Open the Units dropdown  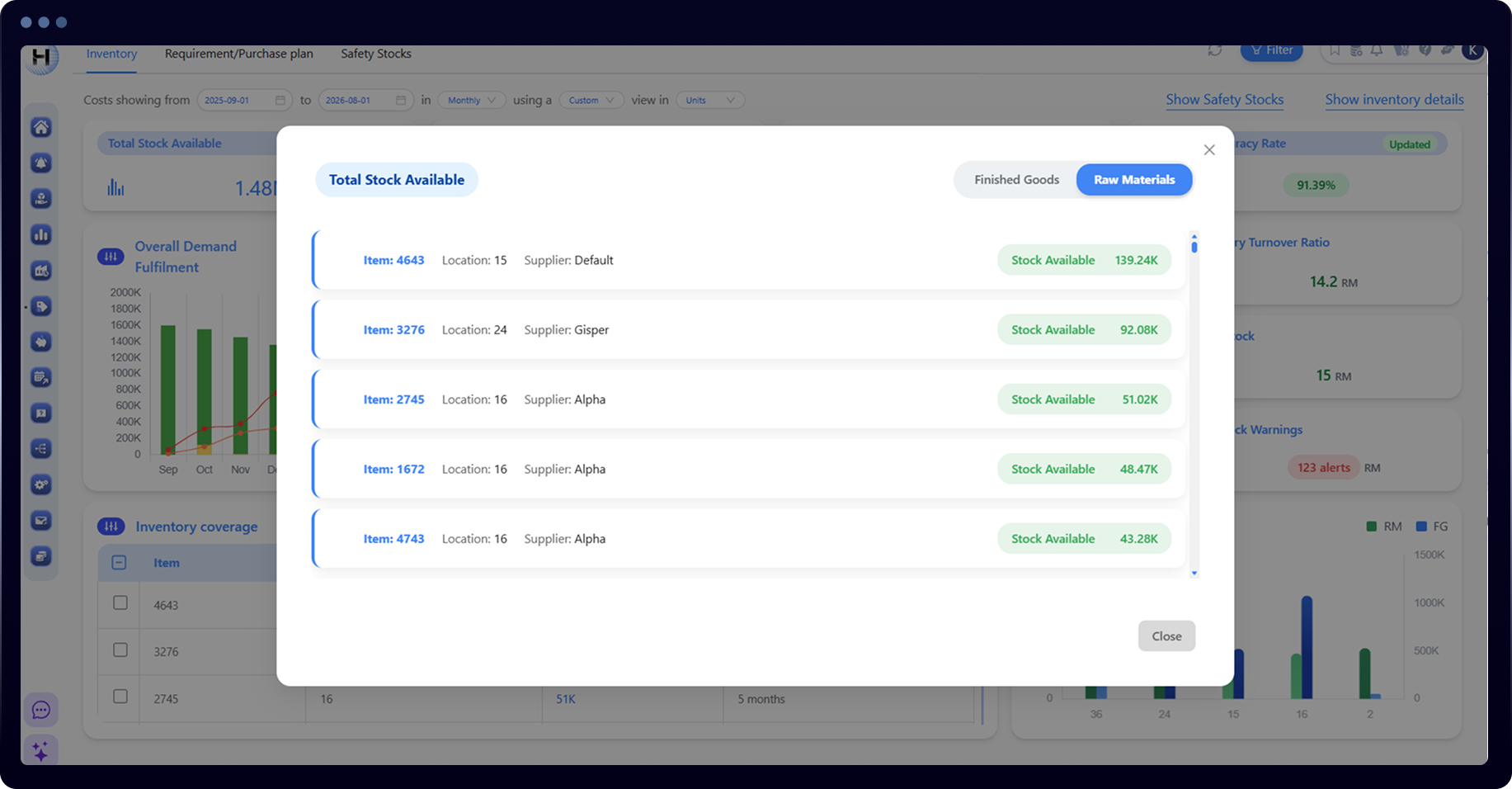pyautogui.click(x=710, y=100)
